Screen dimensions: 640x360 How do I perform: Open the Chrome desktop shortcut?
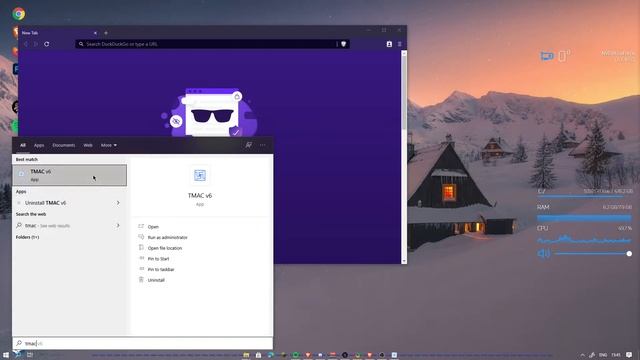tap(18, 13)
